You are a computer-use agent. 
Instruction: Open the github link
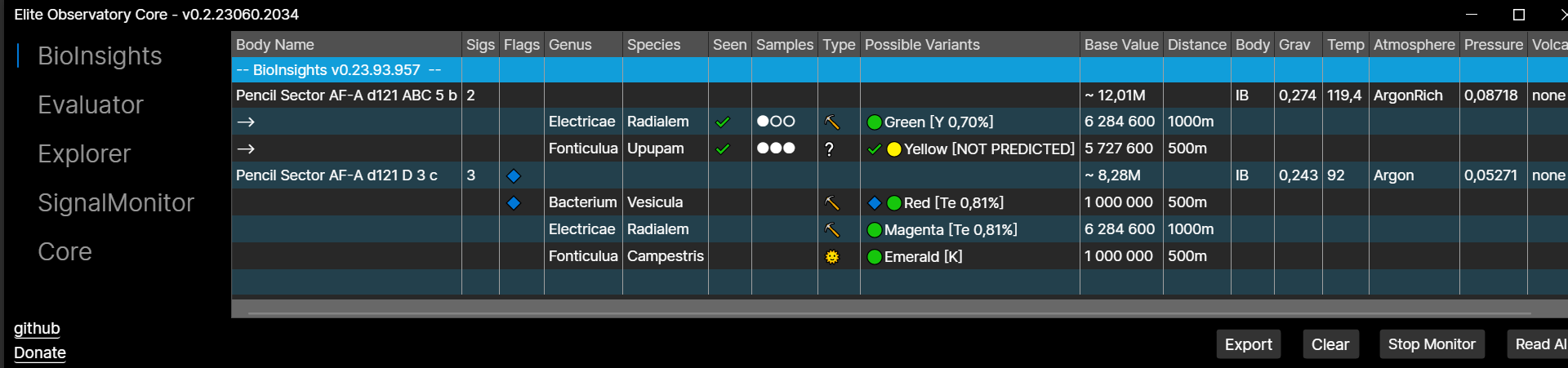coord(37,328)
